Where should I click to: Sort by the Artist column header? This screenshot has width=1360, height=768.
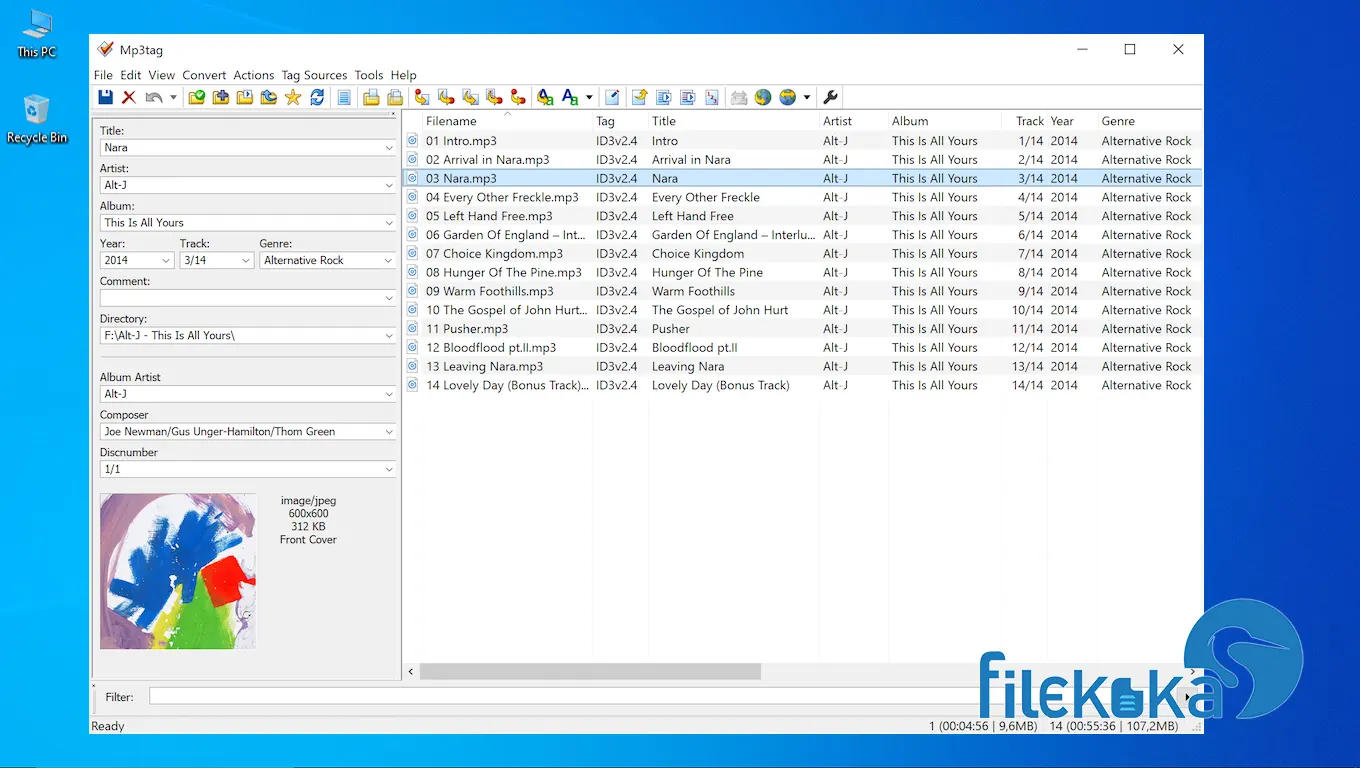(853, 121)
